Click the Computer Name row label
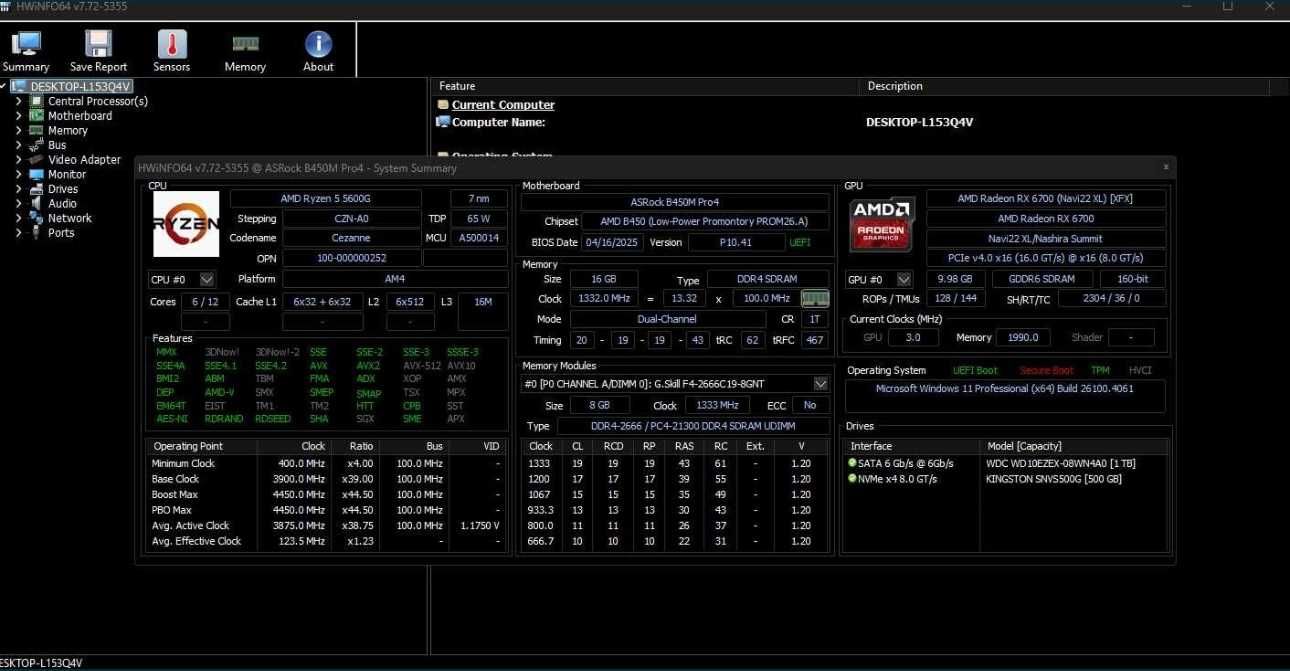Screen dimensions: 1290x671 point(498,122)
